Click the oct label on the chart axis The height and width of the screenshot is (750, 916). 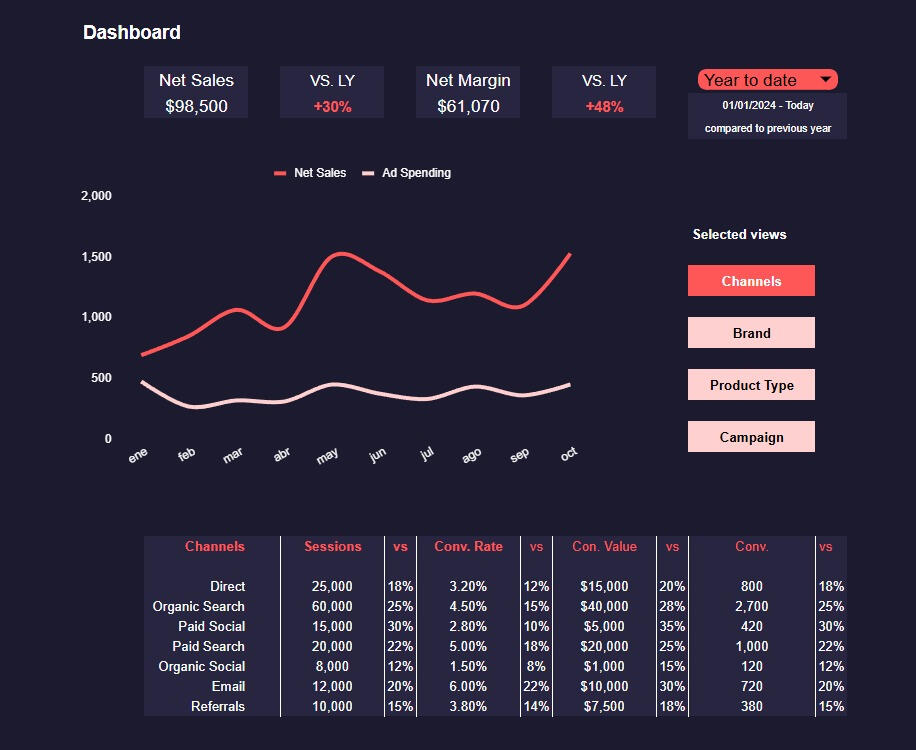[568, 453]
